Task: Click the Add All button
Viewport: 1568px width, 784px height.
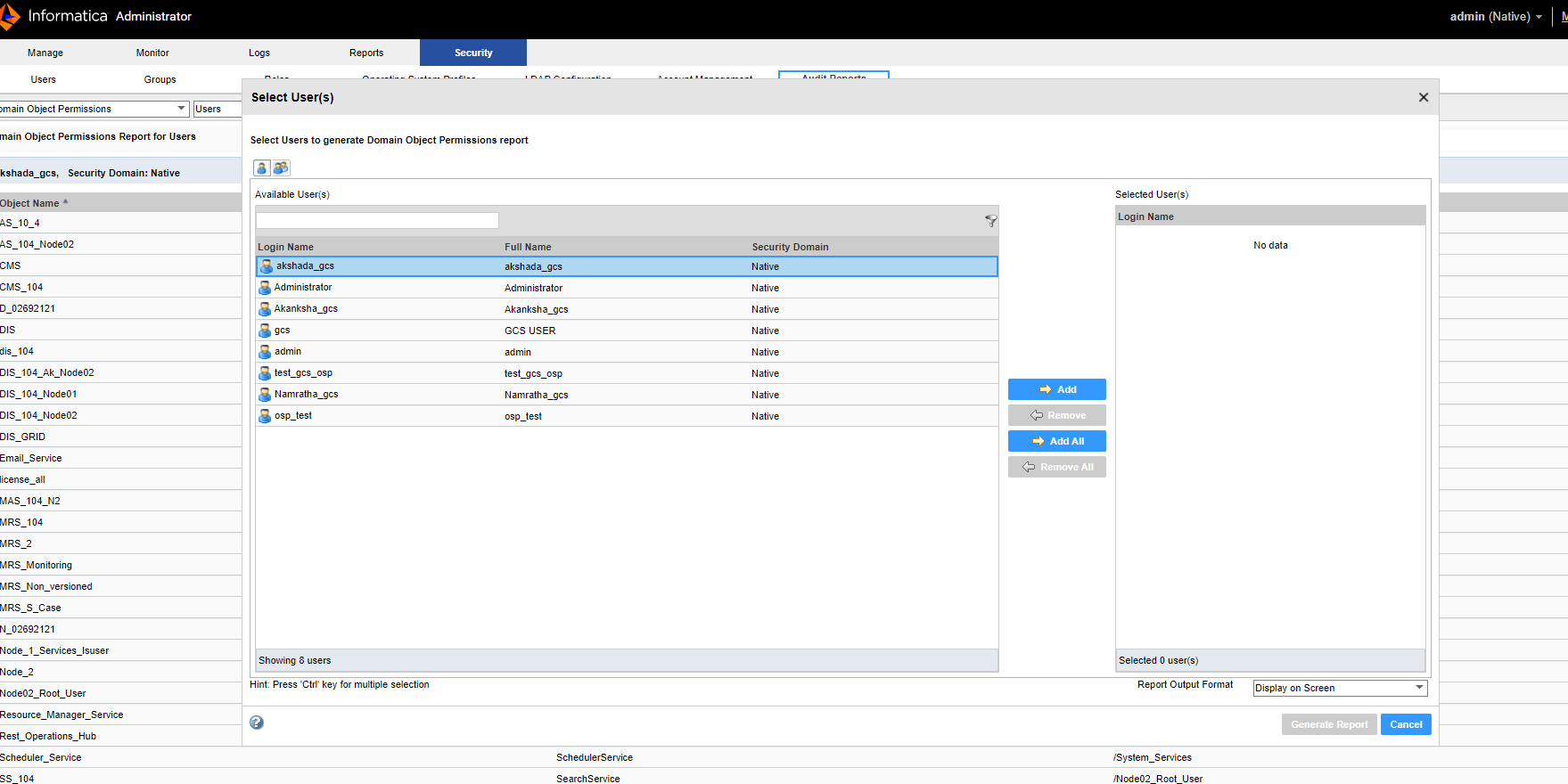Action: point(1057,441)
